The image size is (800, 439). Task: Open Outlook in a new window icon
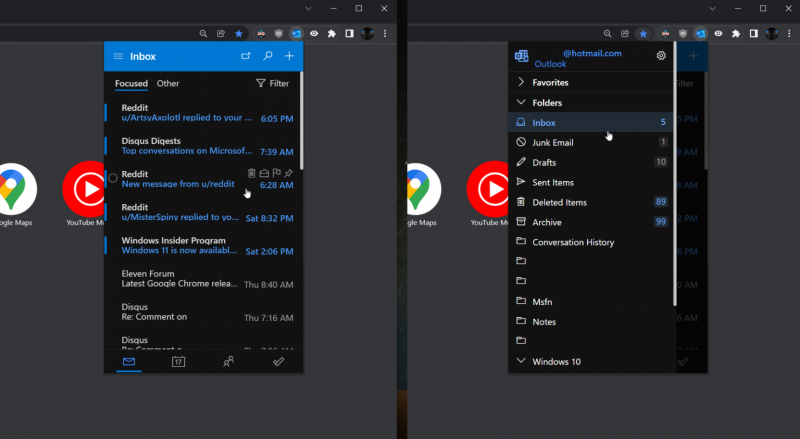tap(246, 57)
